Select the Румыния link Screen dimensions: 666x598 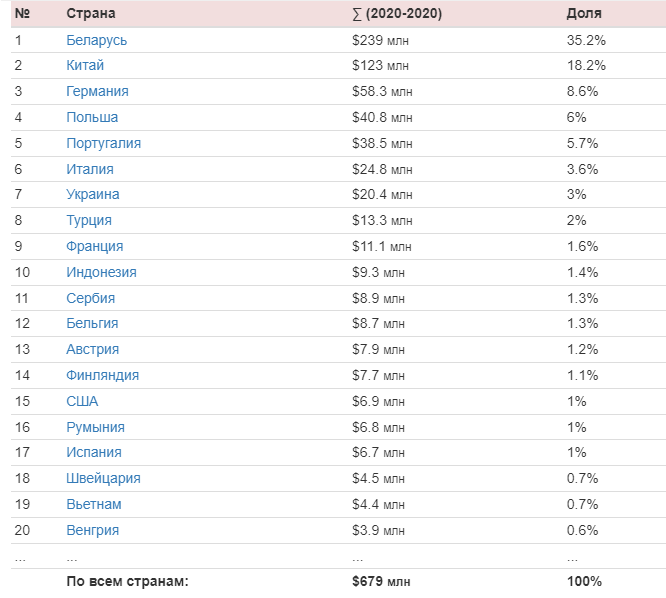coord(96,427)
